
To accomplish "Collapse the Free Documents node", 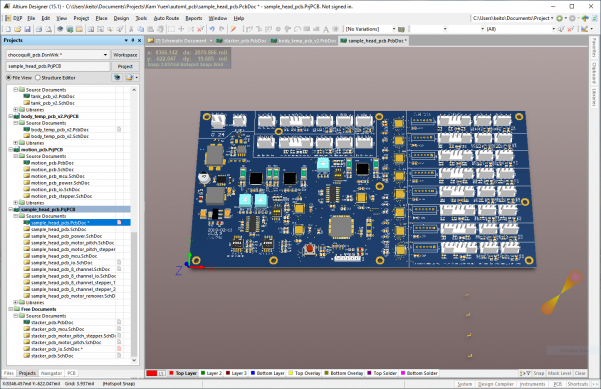I will click(10, 309).
